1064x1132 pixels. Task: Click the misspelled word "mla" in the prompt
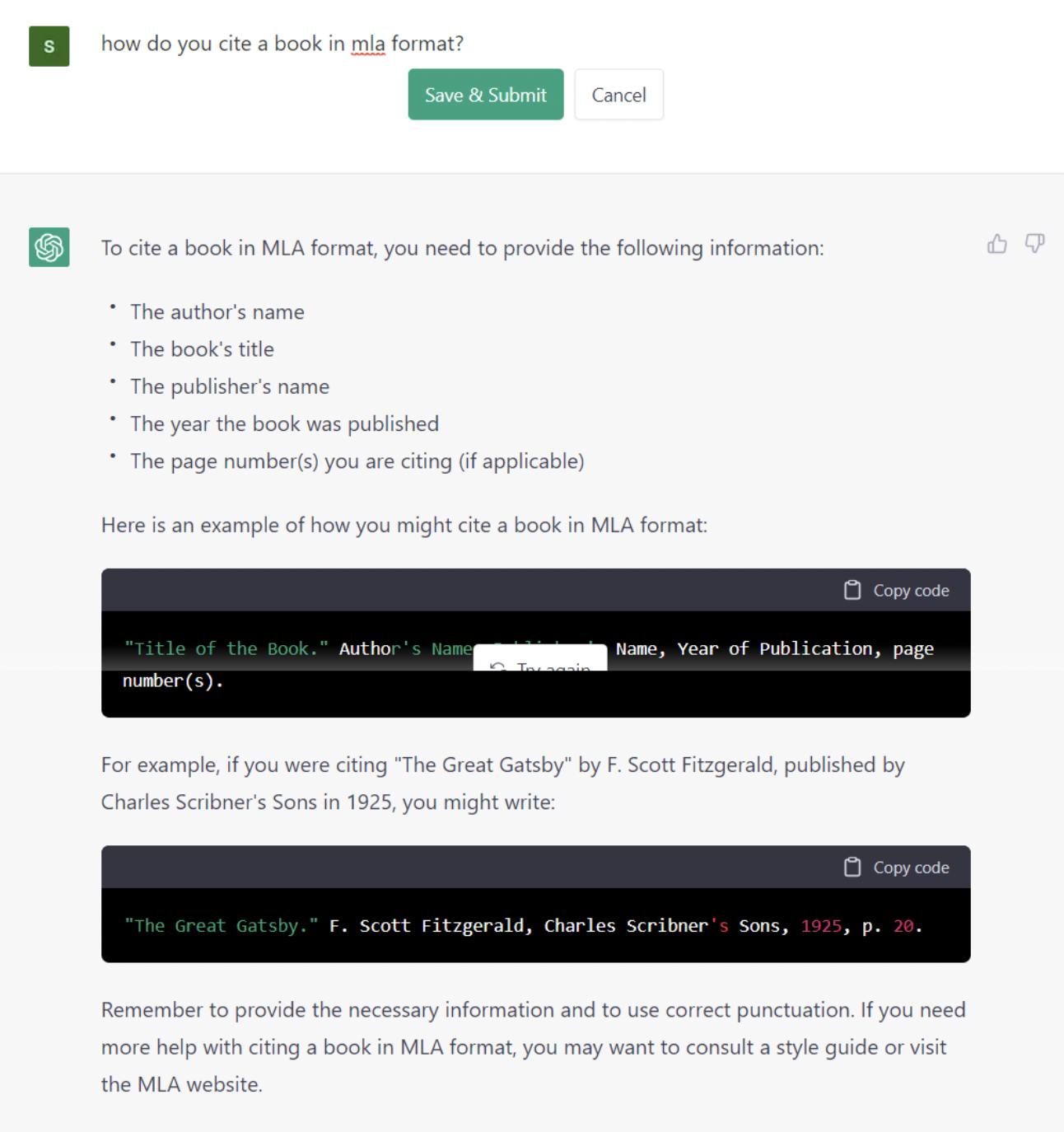(368, 44)
